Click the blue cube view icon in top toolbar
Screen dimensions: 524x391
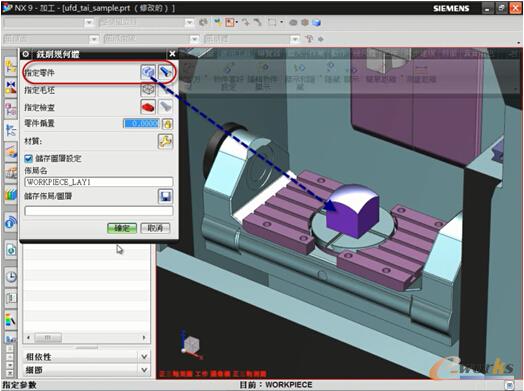(x=316, y=22)
